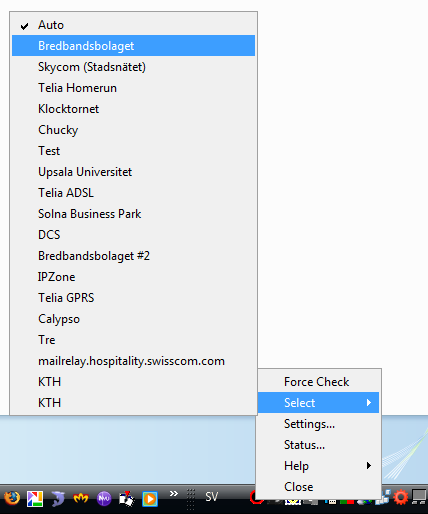Open Firefox from the quick launch bar
428x514 pixels.
coord(12,498)
